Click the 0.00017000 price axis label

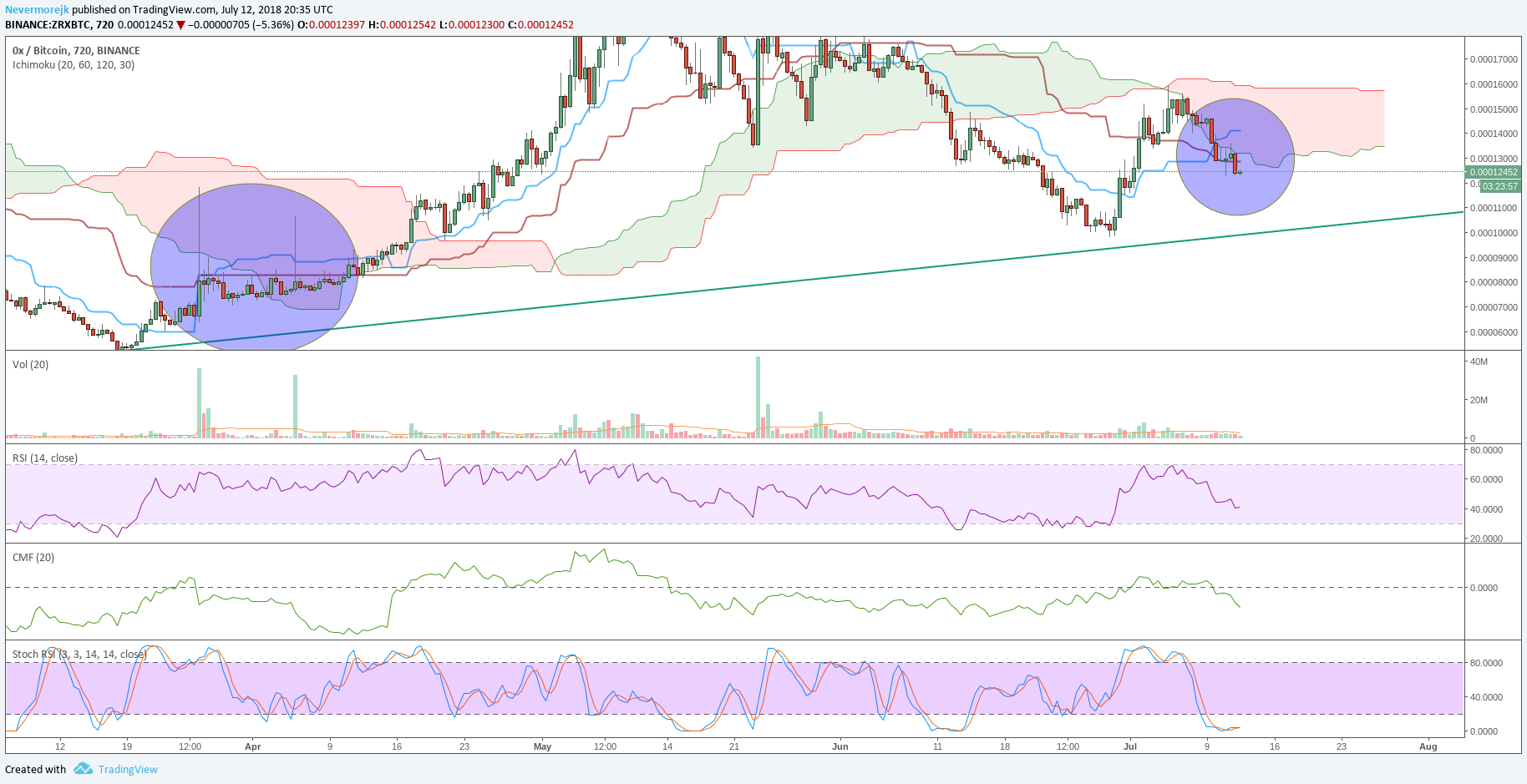pyautogui.click(x=1494, y=60)
